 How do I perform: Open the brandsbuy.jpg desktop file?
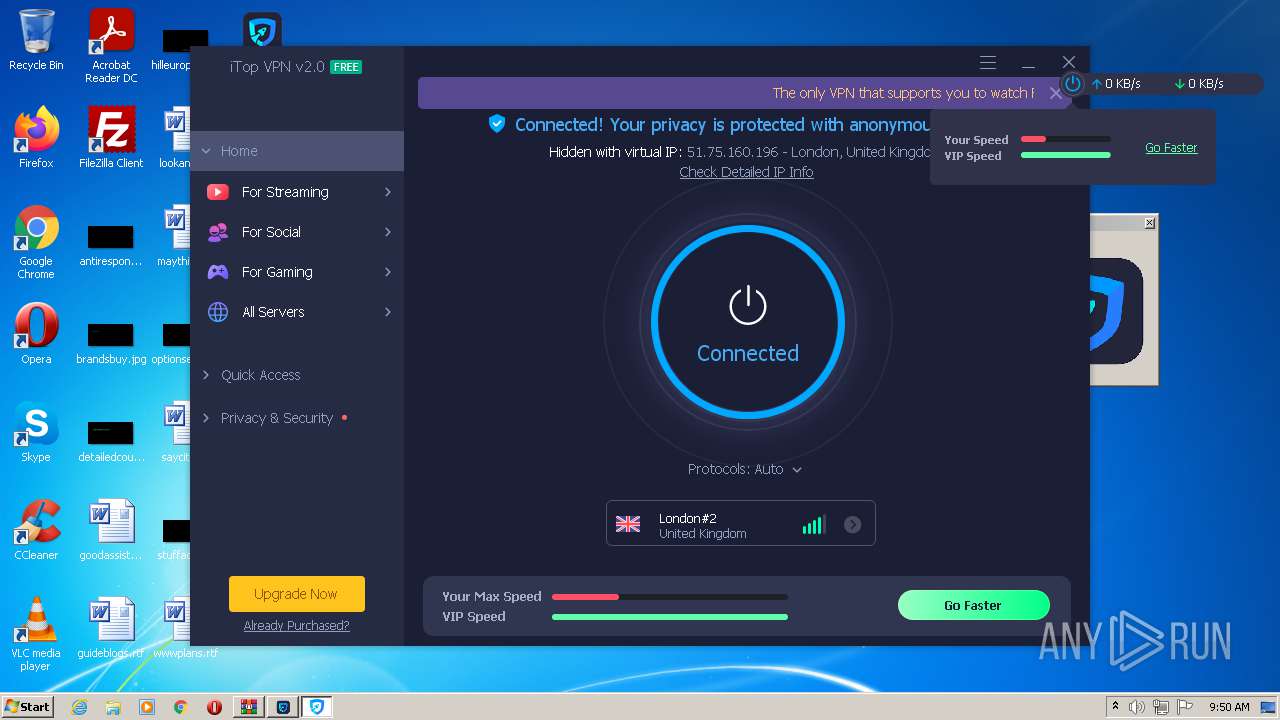pos(111,344)
